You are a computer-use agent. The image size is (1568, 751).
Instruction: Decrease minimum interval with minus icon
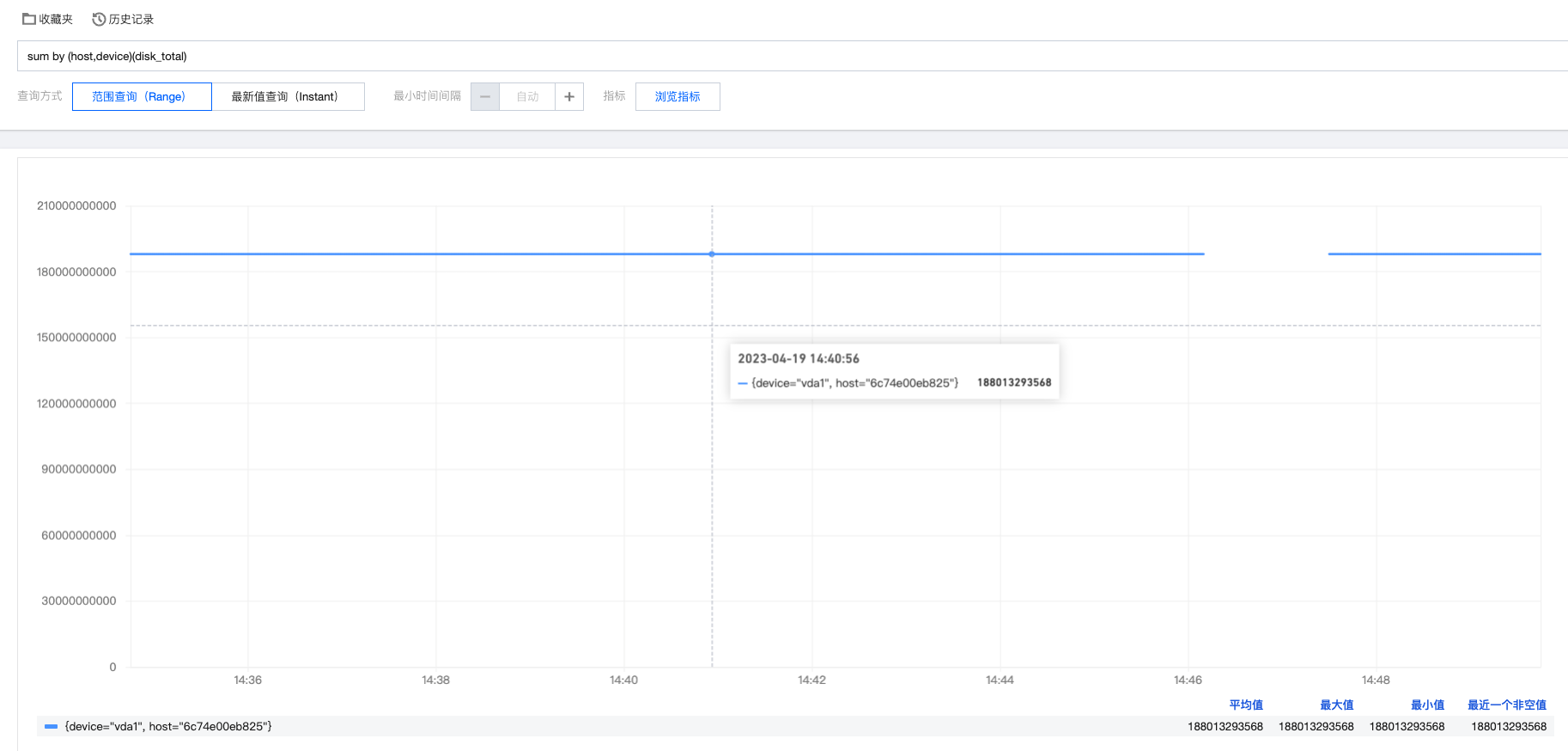click(485, 96)
